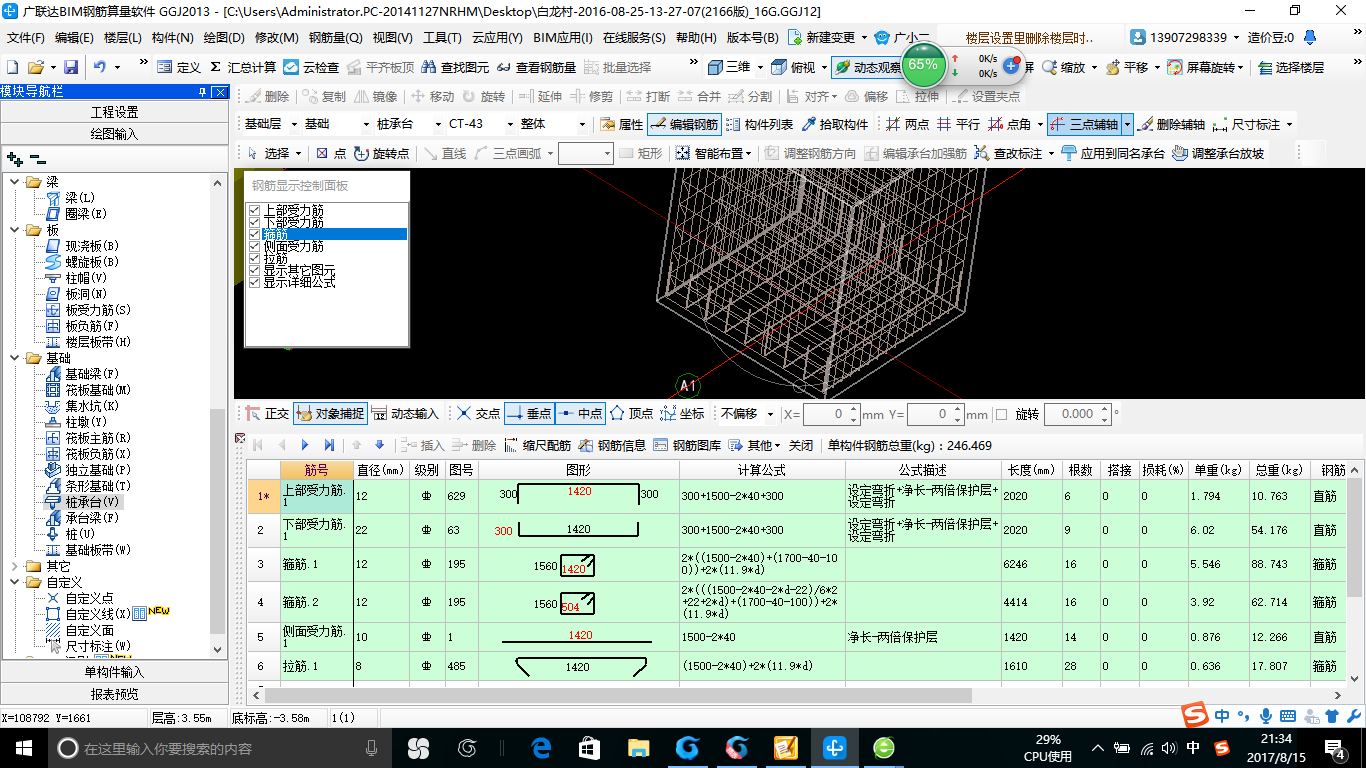Click 查找图元 find element tool
Image resolution: width=1366 pixels, height=768 pixels.
tap(455, 67)
